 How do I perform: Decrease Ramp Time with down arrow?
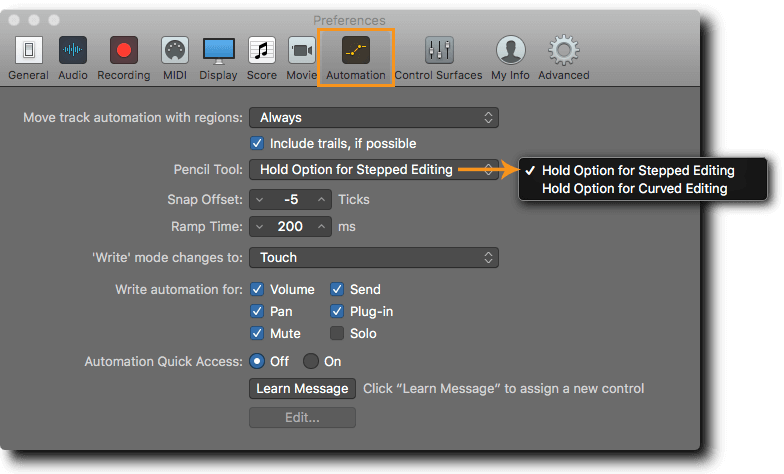260,226
